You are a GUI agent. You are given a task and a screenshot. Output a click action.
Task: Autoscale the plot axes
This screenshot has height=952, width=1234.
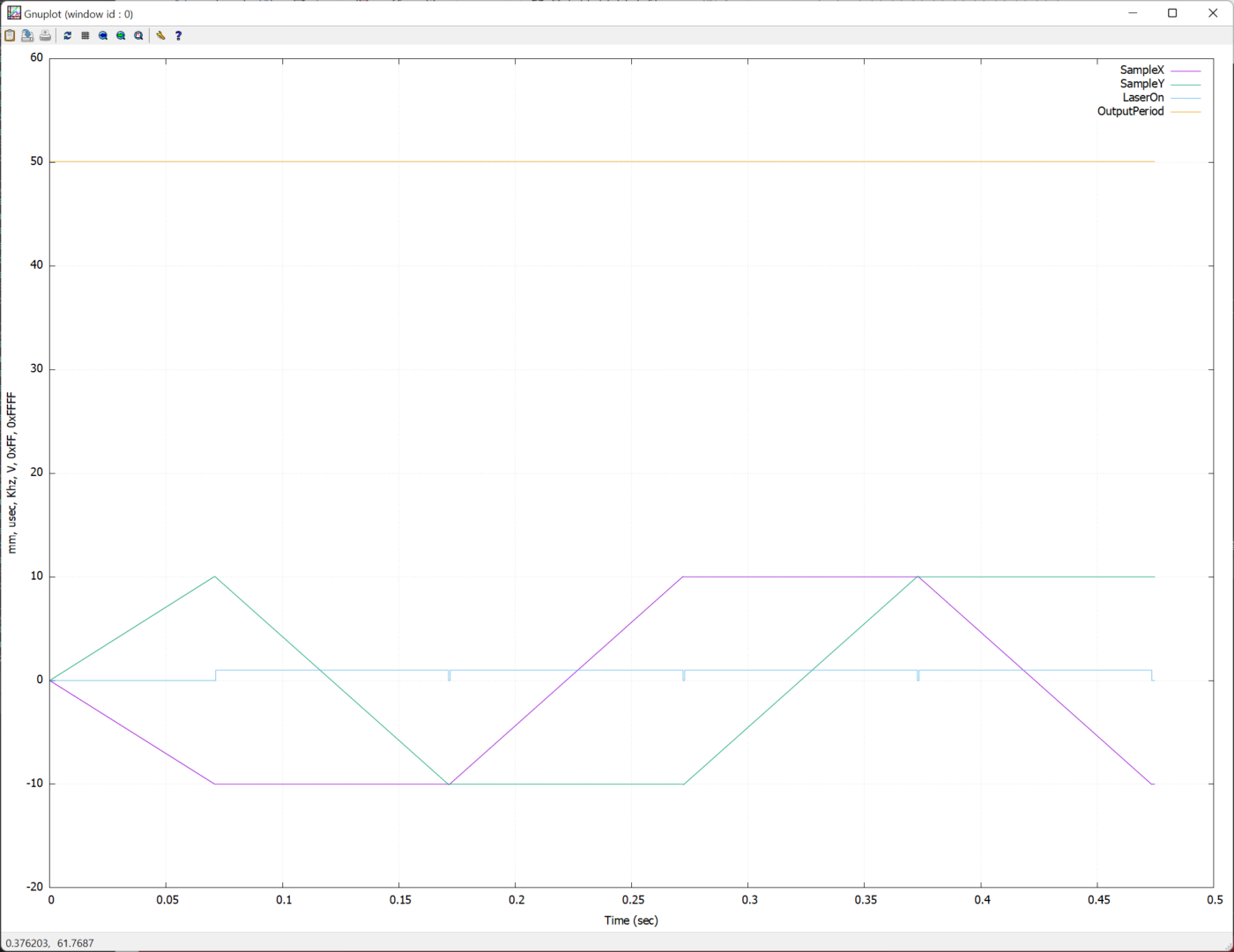tap(138, 35)
